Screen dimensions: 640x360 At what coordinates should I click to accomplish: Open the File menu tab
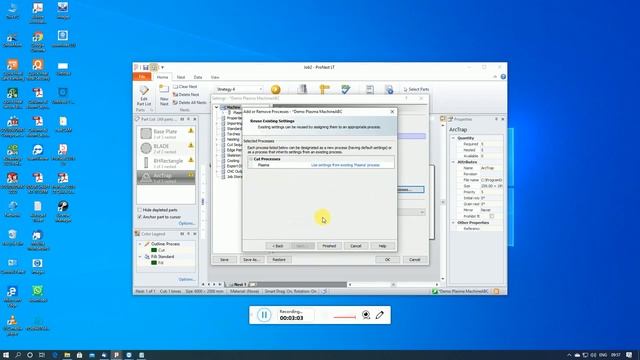(x=142, y=77)
